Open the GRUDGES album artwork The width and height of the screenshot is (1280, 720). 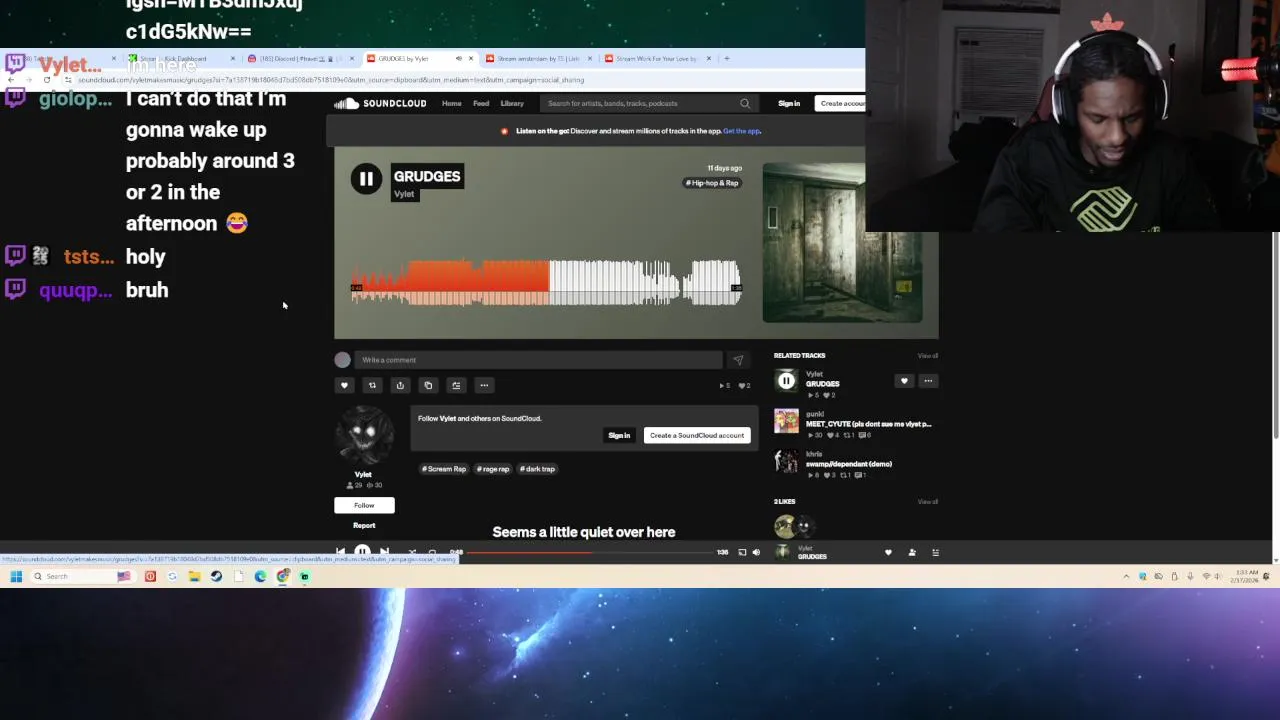pyautogui.click(x=842, y=243)
